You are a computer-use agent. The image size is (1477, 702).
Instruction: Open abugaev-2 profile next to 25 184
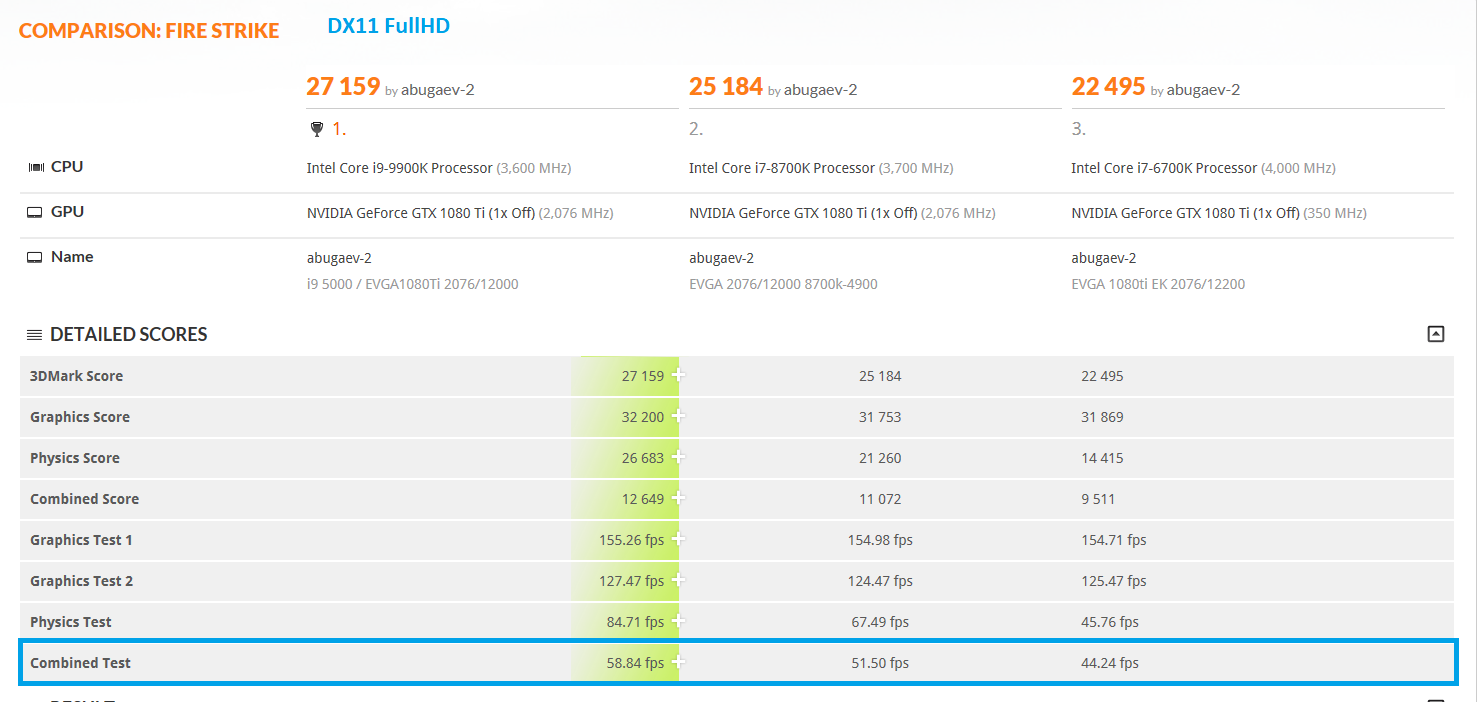(820, 90)
